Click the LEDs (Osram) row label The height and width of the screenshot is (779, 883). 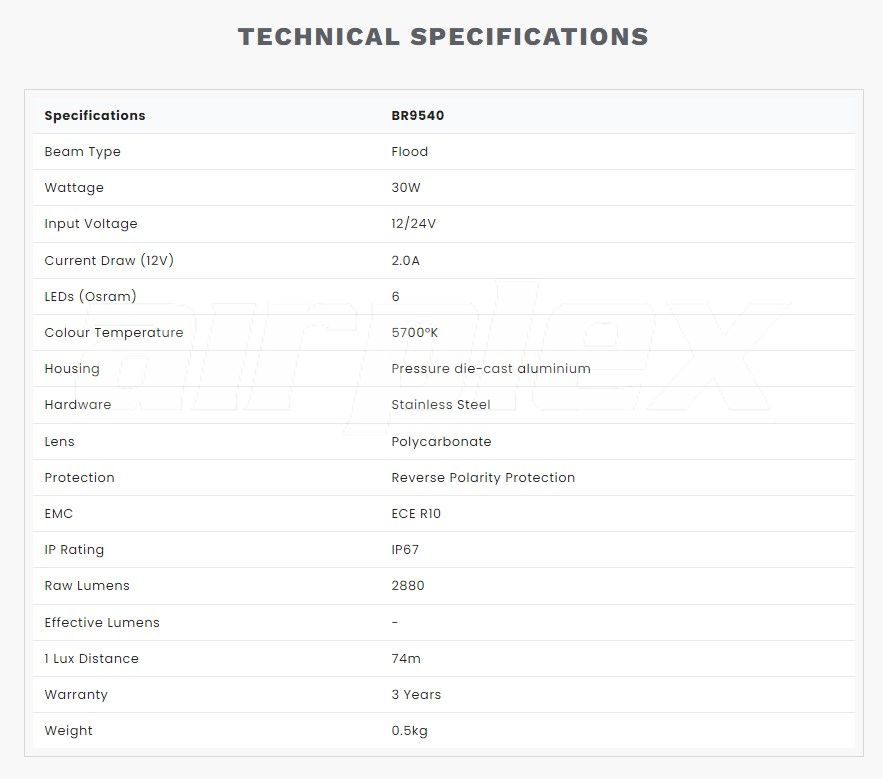[x=90, y=297]
